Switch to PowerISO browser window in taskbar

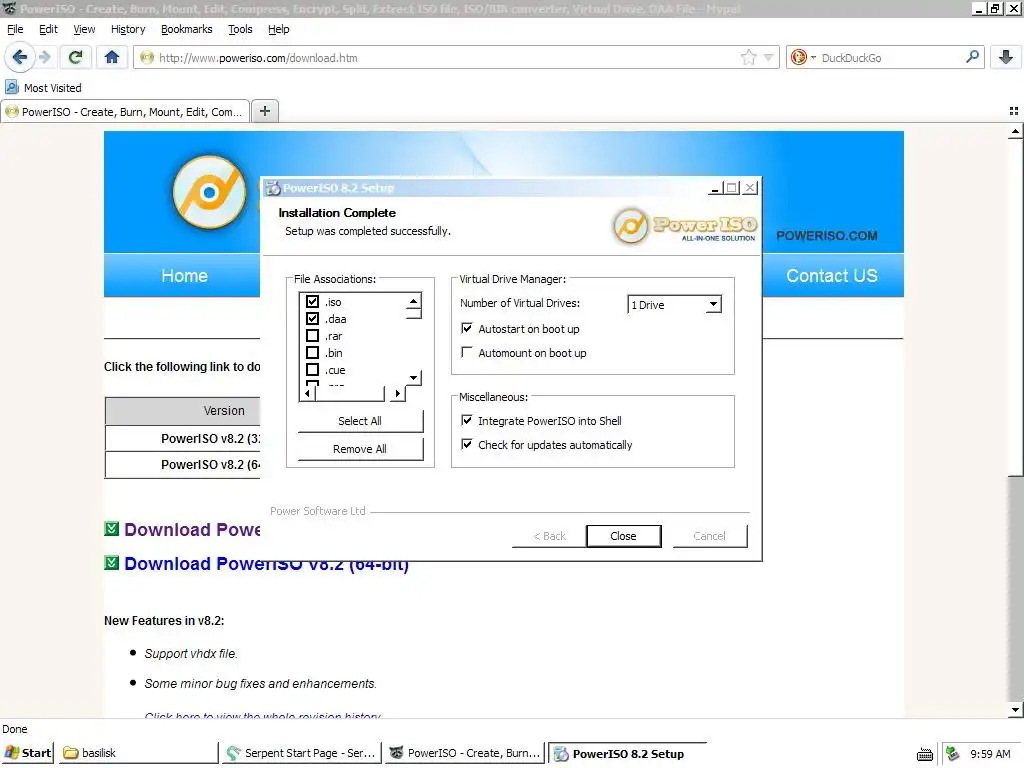tap(464, 753)
